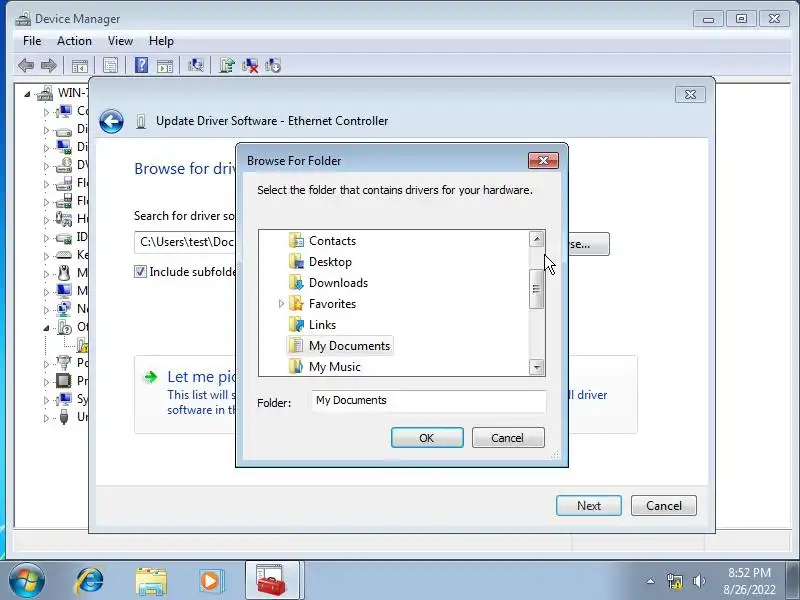The height and width of the screenshot is (600, 800).
Task: Click the blue Help question mark toolbar icon
Action: 141,65
